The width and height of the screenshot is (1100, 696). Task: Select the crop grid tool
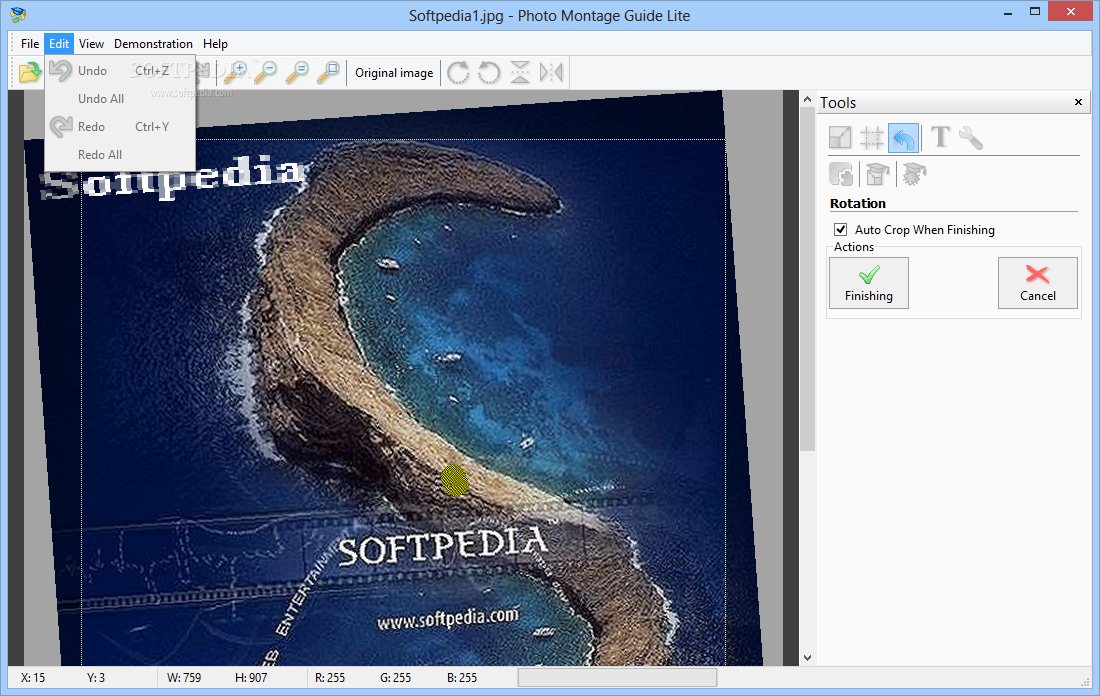pyautogui.click(x=871, y=138)
